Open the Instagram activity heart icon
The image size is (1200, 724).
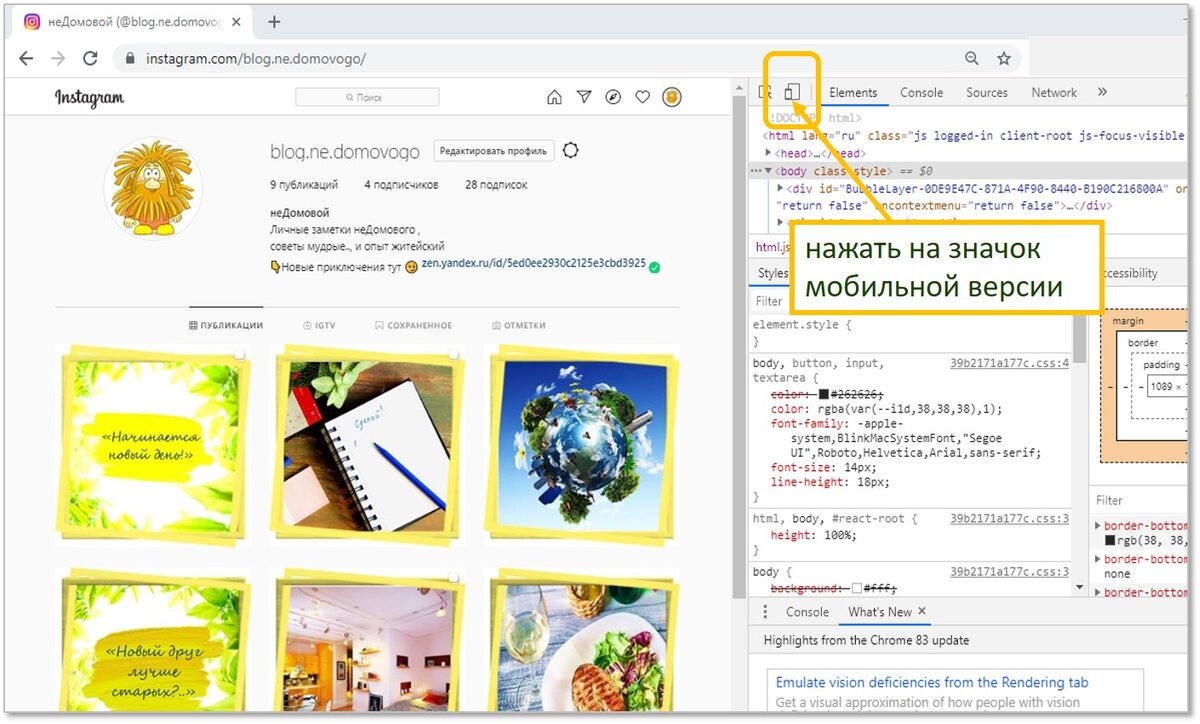(x=643, y=97)
